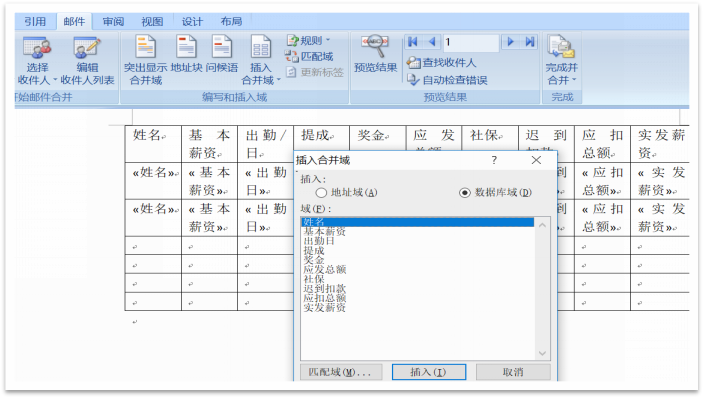Select 基本薪资 in the field list

(324, 231)
